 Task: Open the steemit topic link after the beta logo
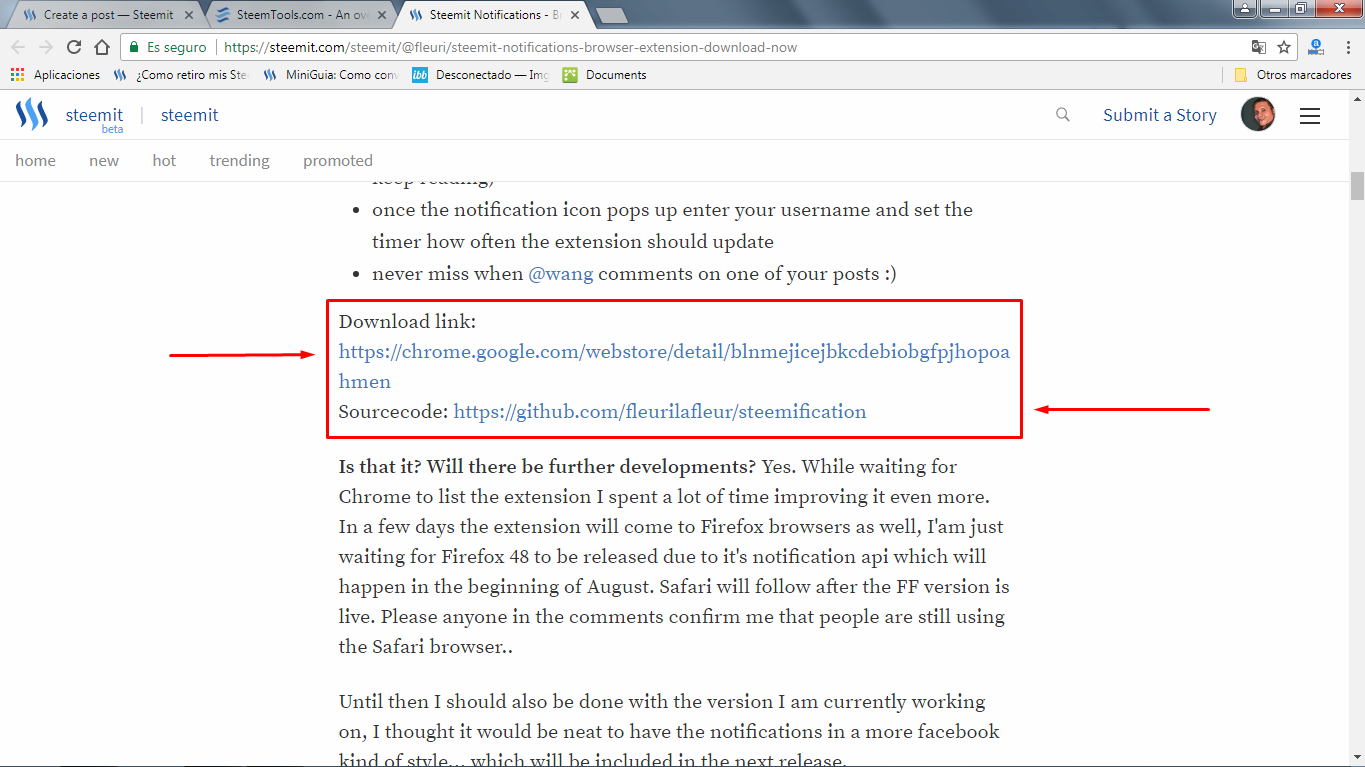tap(190, 115)
